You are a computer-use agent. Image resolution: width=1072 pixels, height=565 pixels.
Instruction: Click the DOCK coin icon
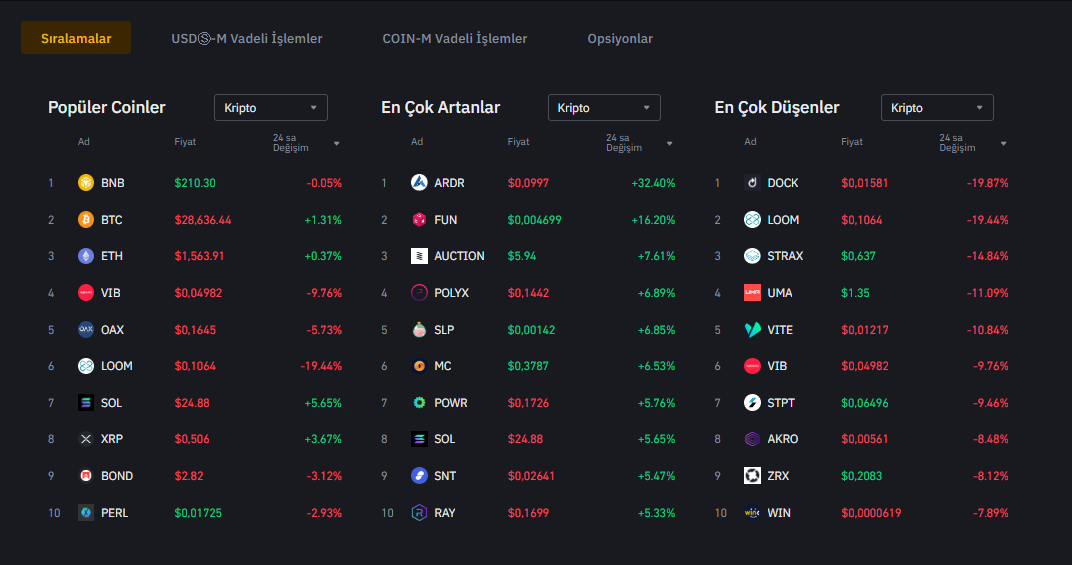point(753,183)
